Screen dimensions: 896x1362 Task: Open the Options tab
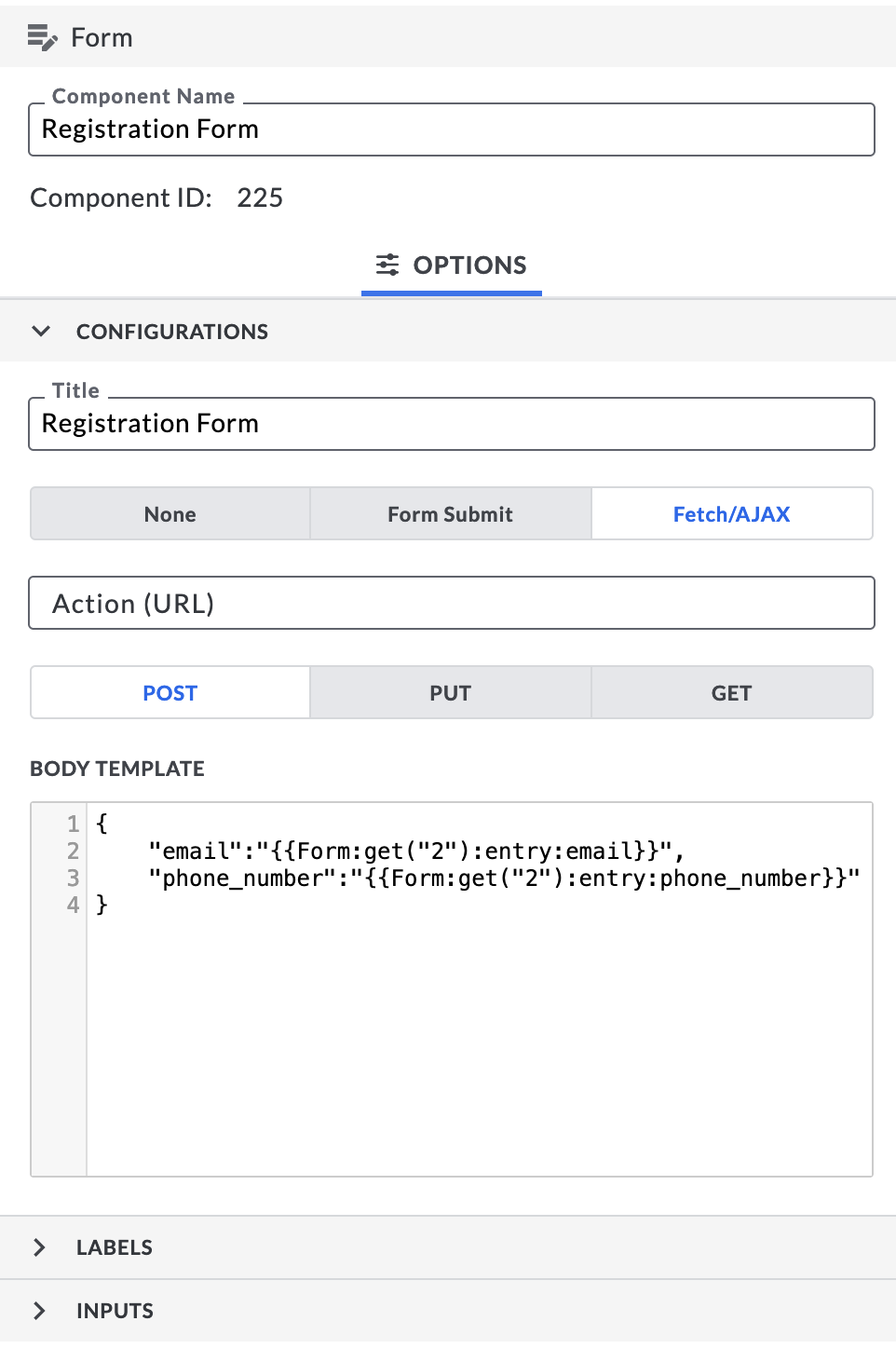point(452,266)
